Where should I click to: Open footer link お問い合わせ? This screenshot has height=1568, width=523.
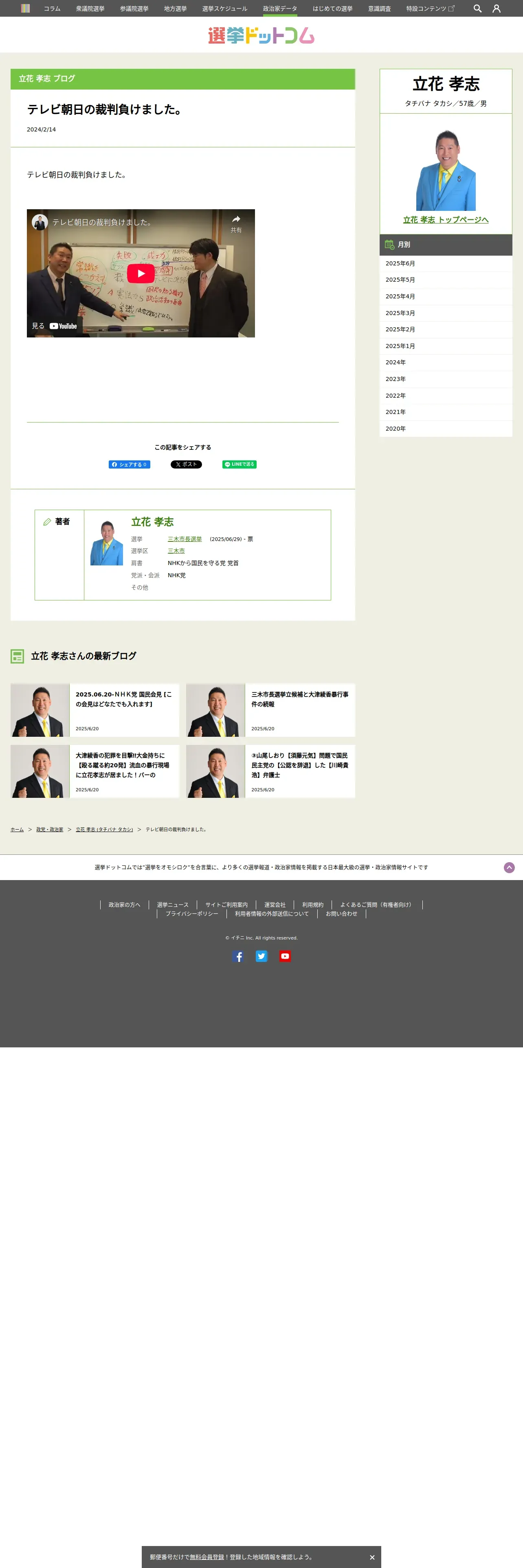(341, 914)
